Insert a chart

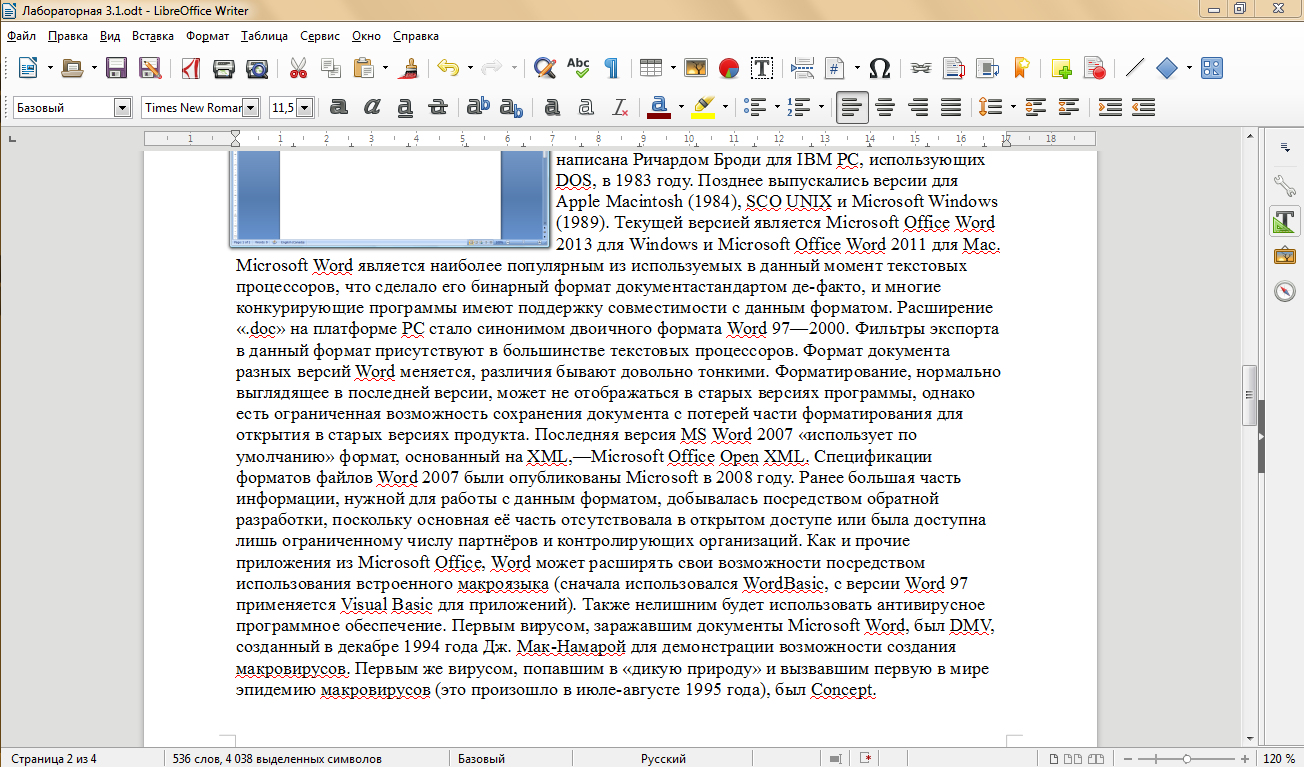point(729,68)
